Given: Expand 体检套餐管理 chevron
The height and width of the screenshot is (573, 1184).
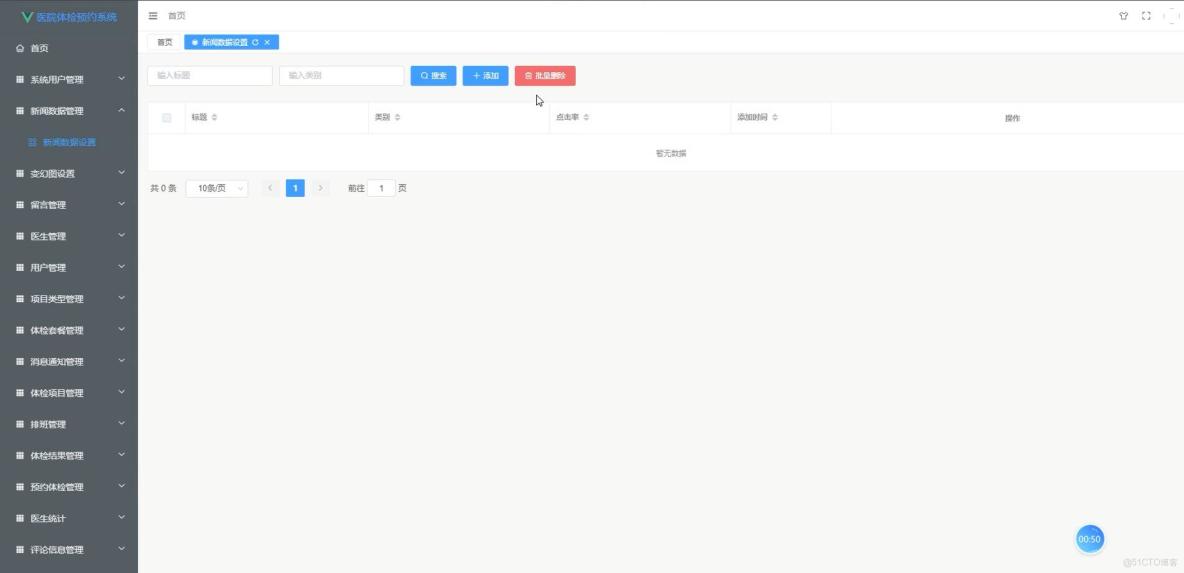Looking at the screenshot, I should (122, 330).
